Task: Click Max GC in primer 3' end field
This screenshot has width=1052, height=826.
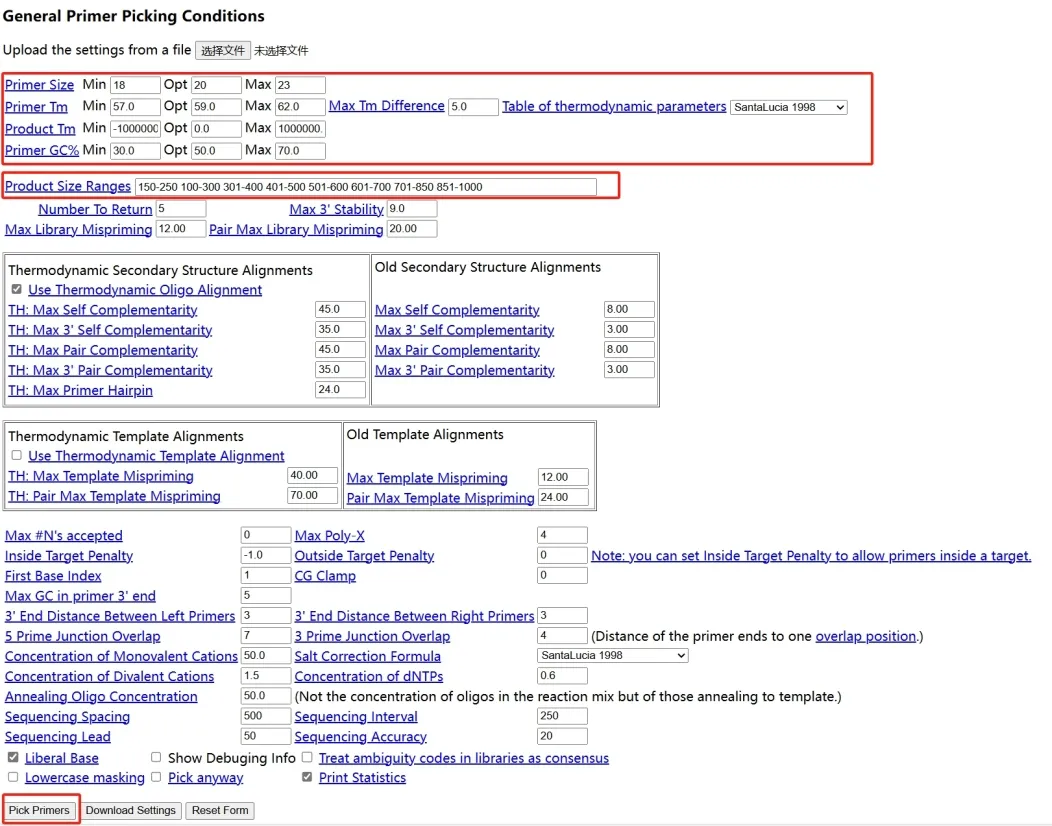Action: click(266, 596)
